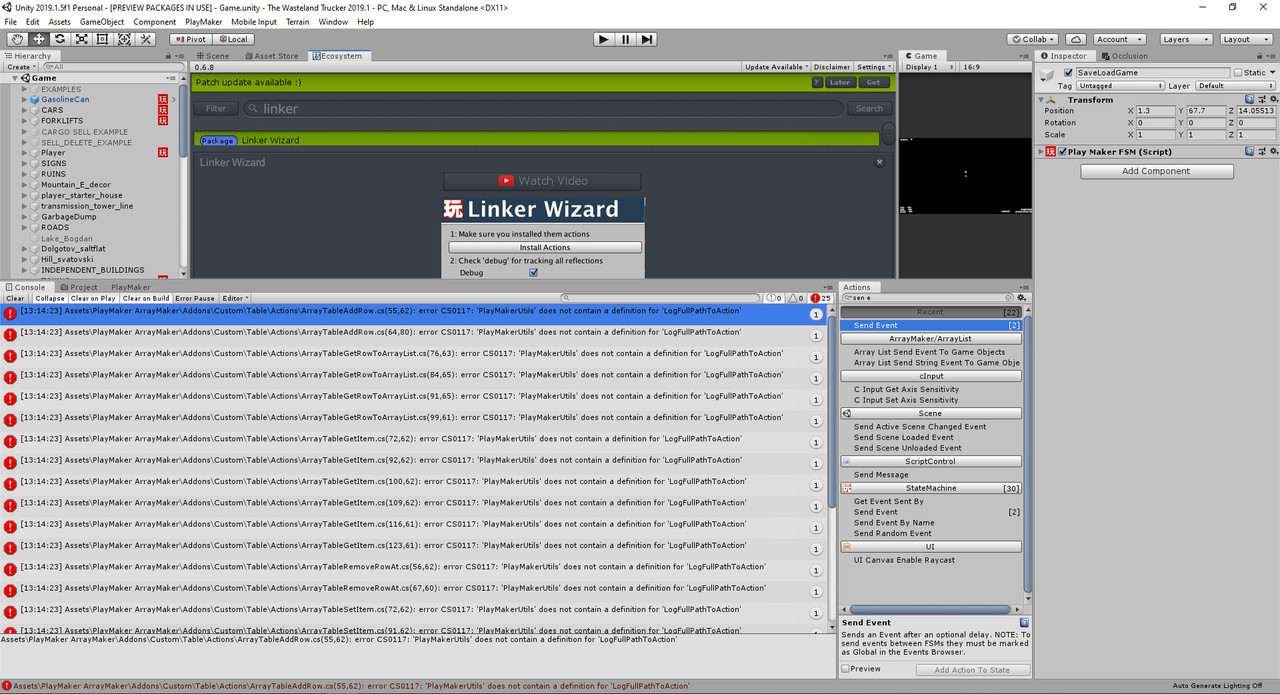Click PlayMaker icon next to GasolineCan

pyautogui.click(x=163, y=99)
